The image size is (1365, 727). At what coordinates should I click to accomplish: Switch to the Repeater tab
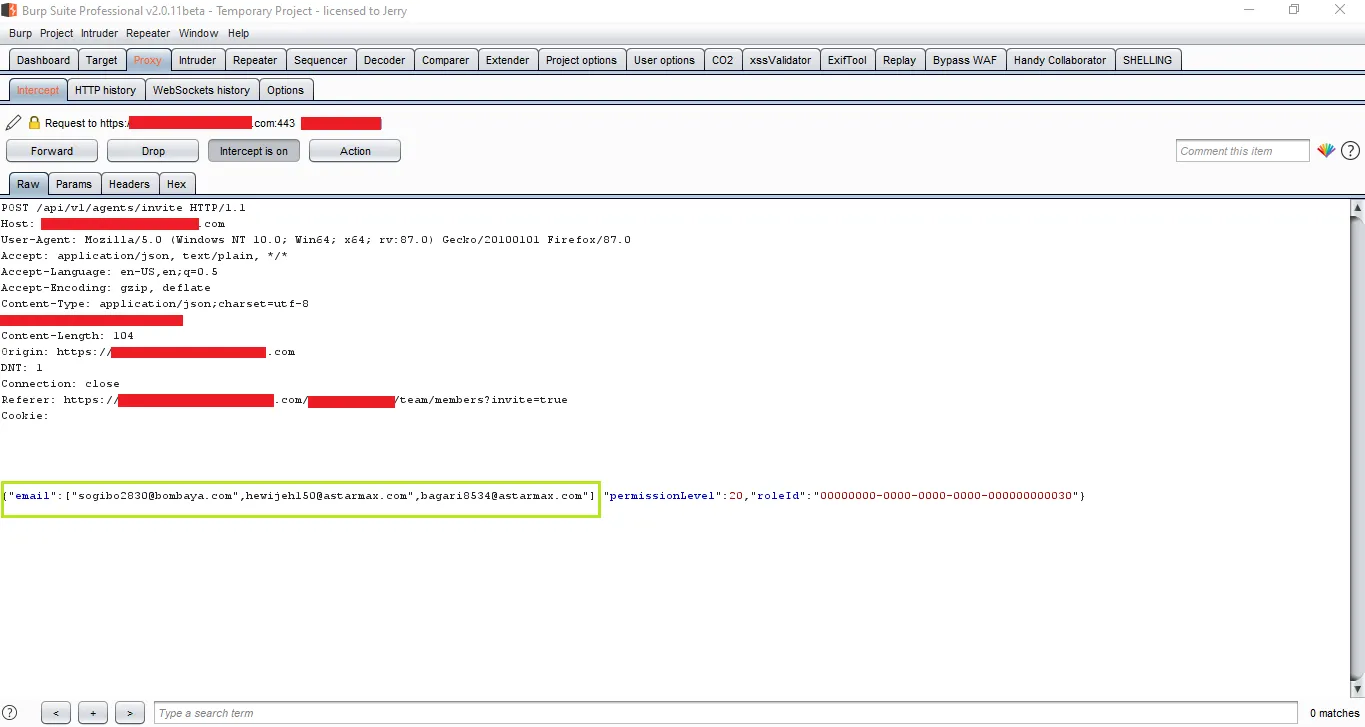pos(255,60)
